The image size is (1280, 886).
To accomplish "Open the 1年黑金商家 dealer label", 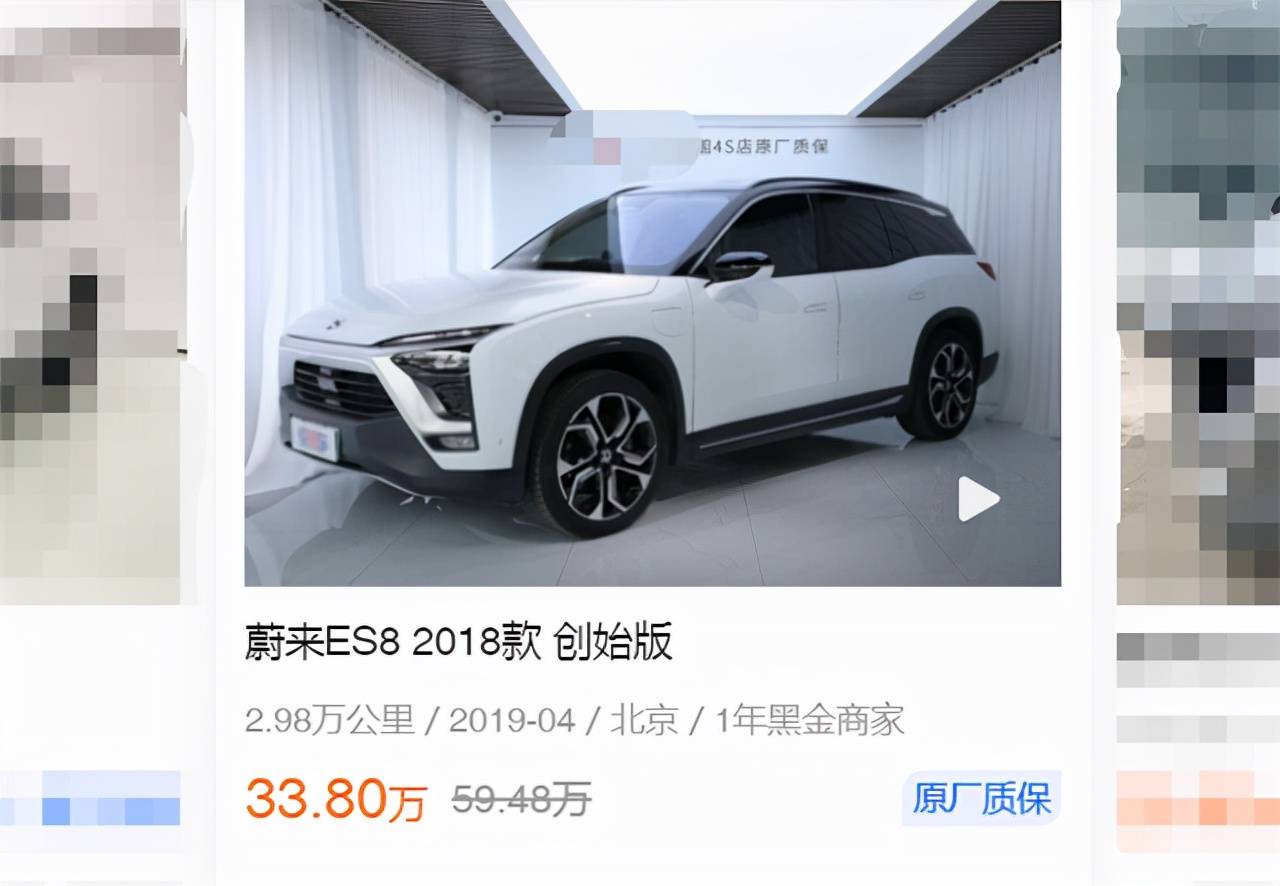I will coord(809,720).
